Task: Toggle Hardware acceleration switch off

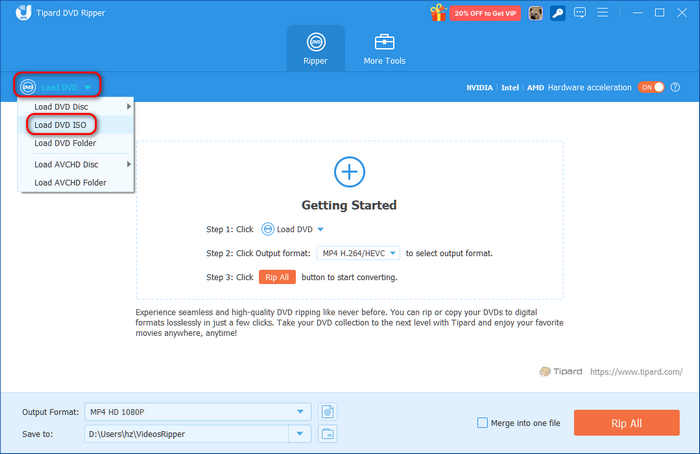Action: pos(651,87)
